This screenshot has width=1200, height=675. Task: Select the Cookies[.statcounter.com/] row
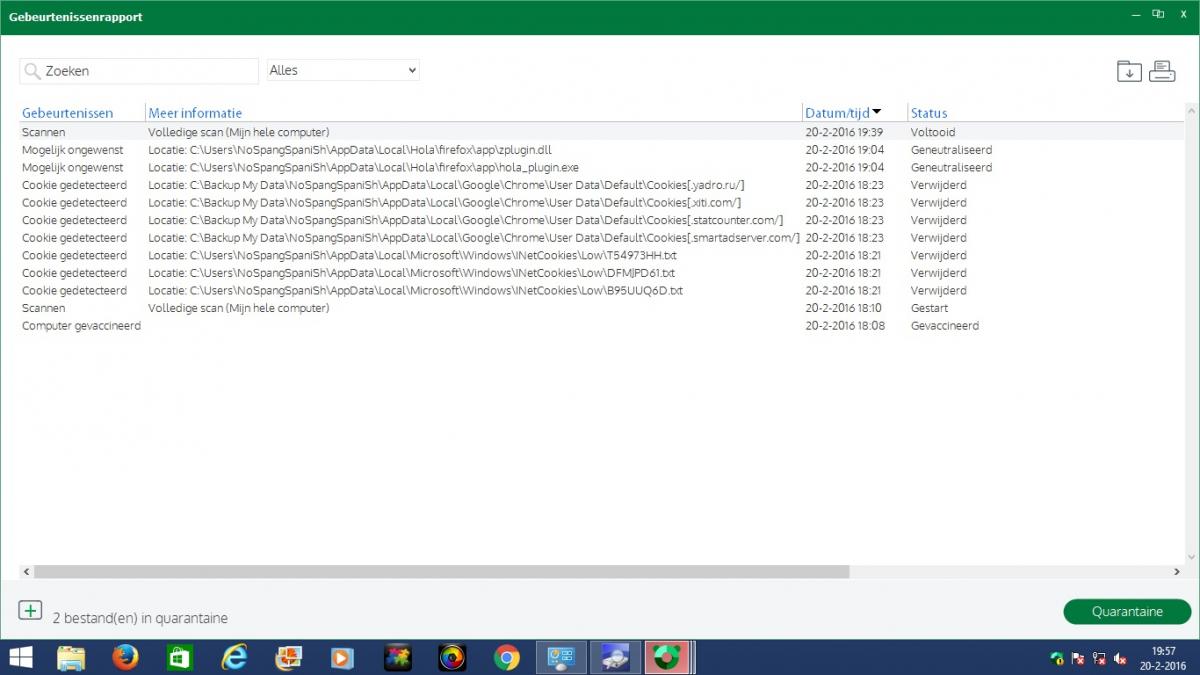[x=602, y=220]
